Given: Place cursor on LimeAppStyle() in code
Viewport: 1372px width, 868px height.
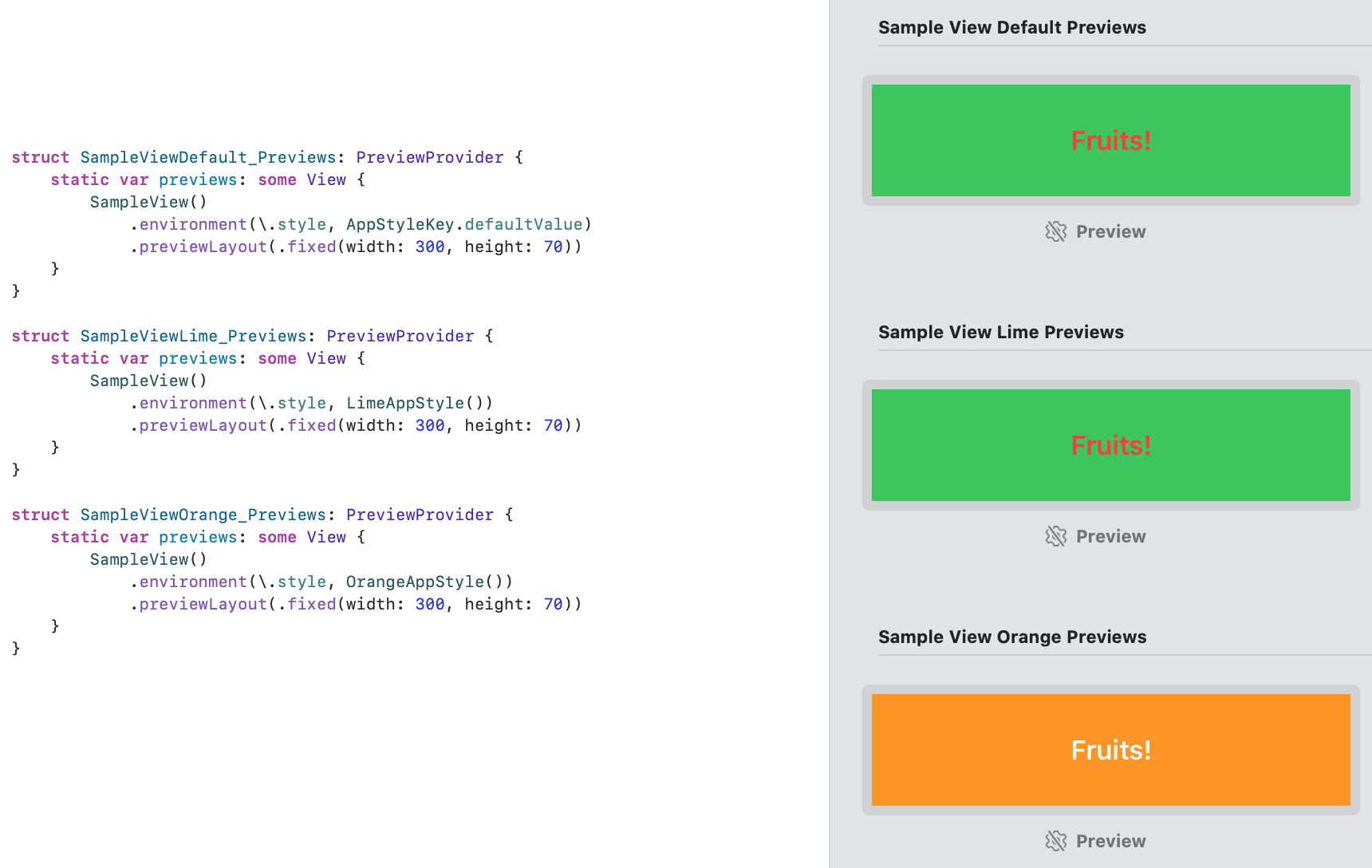Looking at the screenshot, I should (x=419, y=403).
